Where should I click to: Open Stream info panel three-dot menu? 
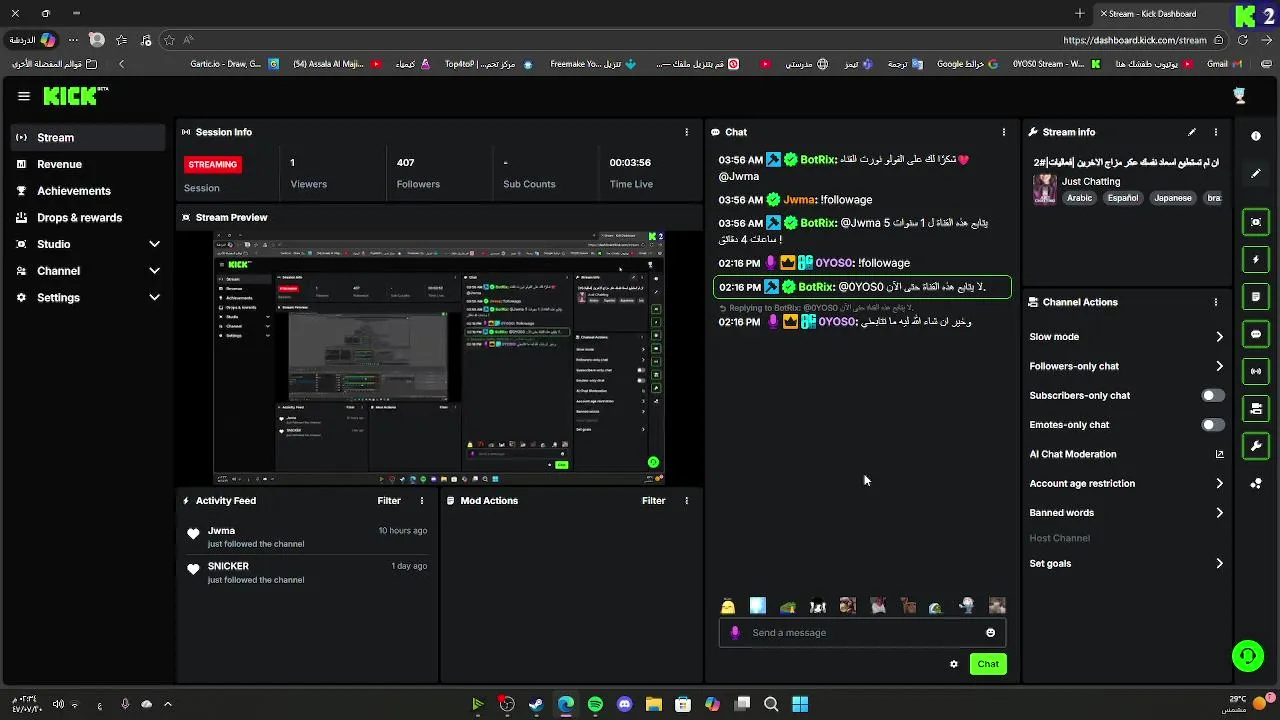1216,132
